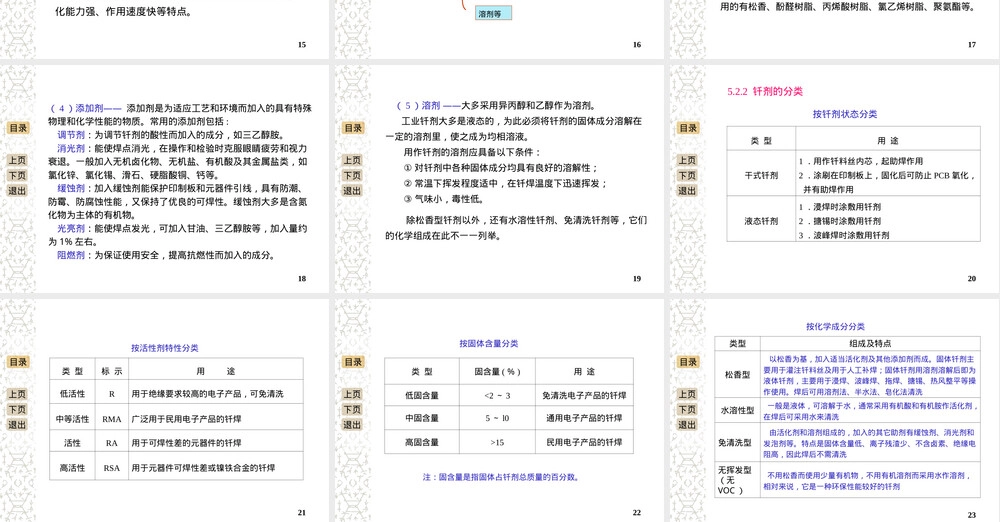This screenshot has height=522, width=1000.
Task: Click 上页 button on slide 18
Action: point(18,160)
